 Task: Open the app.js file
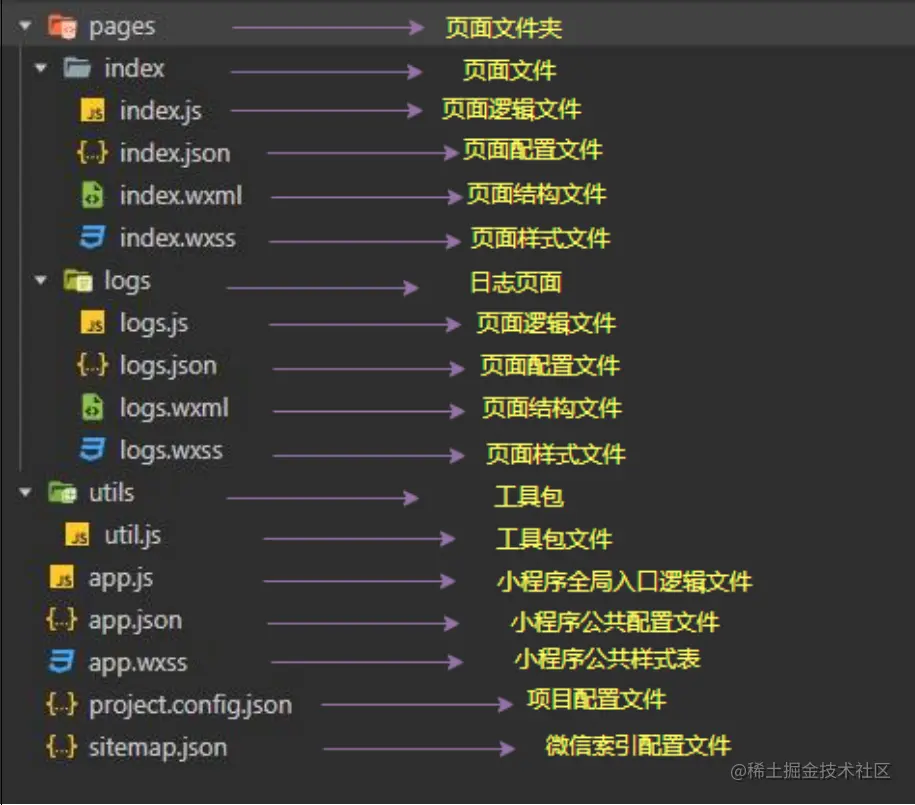pyautogui.click(x=121, y=579)
